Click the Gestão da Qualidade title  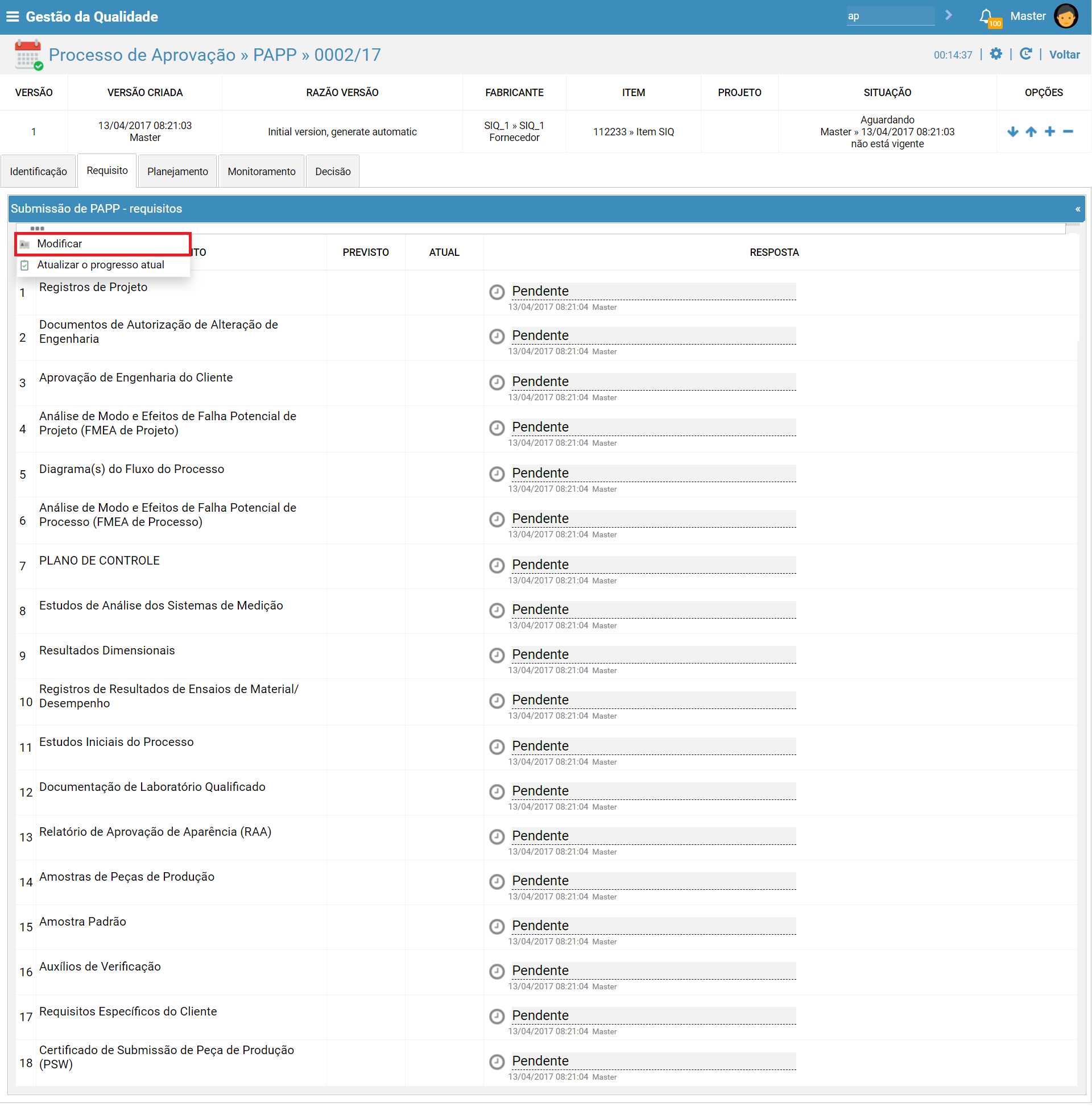92,16
